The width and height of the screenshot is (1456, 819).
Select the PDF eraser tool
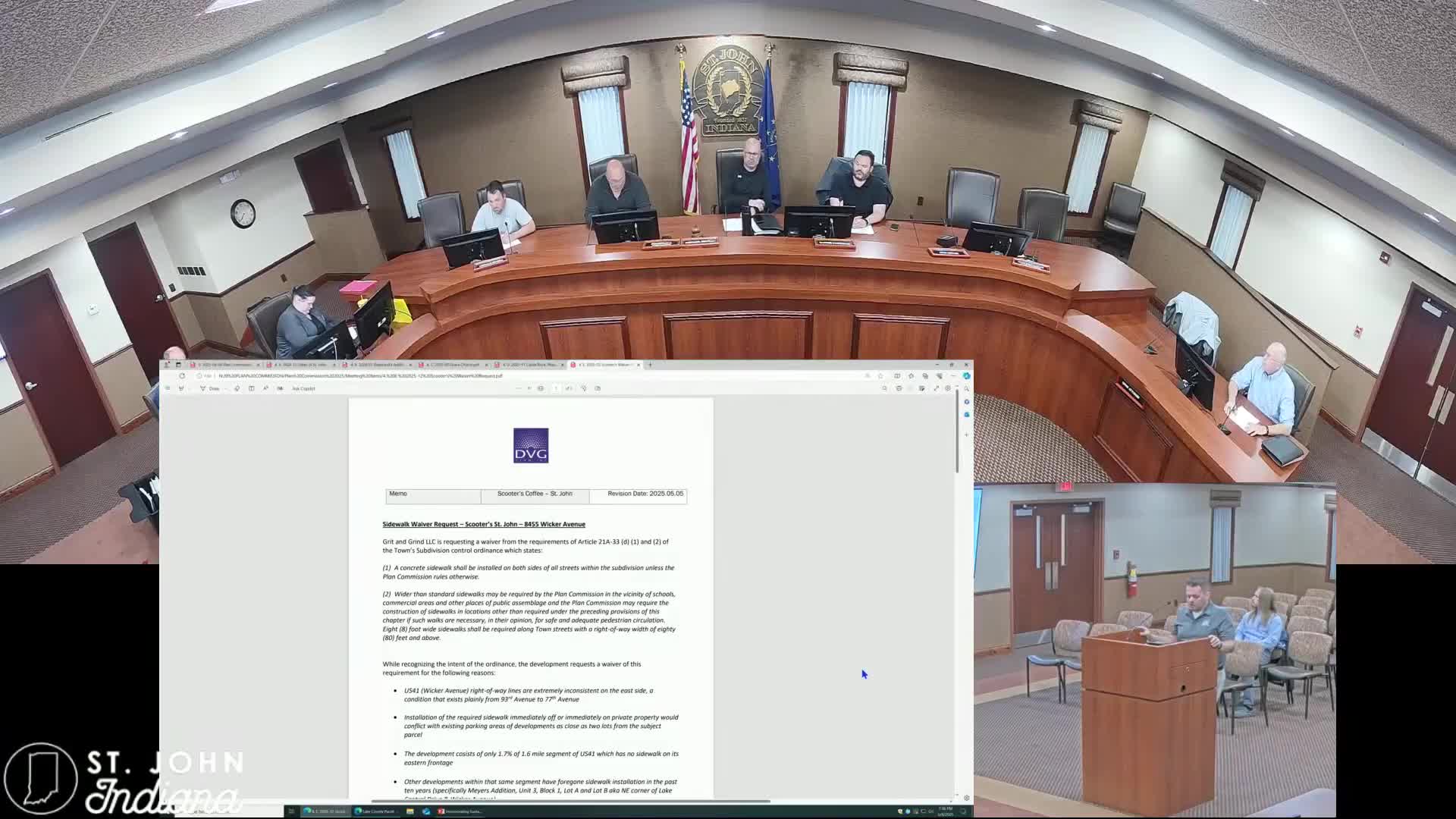tap(237, 388)
